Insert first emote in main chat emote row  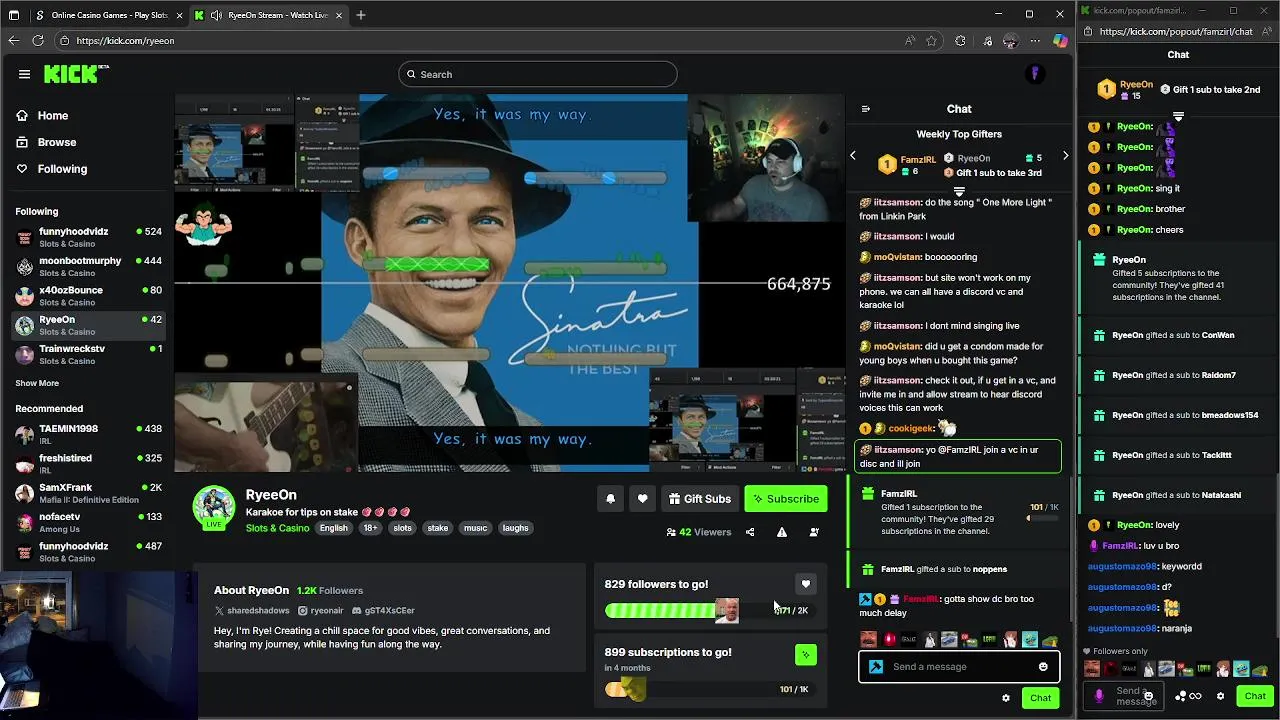point(868,640)
